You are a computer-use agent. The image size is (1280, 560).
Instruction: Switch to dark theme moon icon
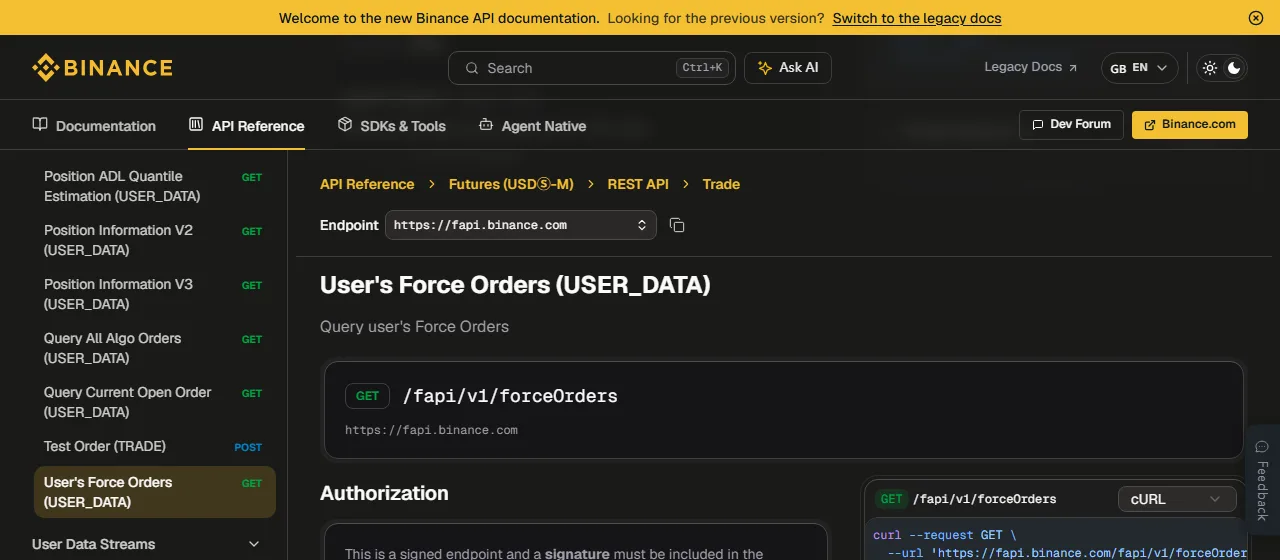[x=1235, y=68]
